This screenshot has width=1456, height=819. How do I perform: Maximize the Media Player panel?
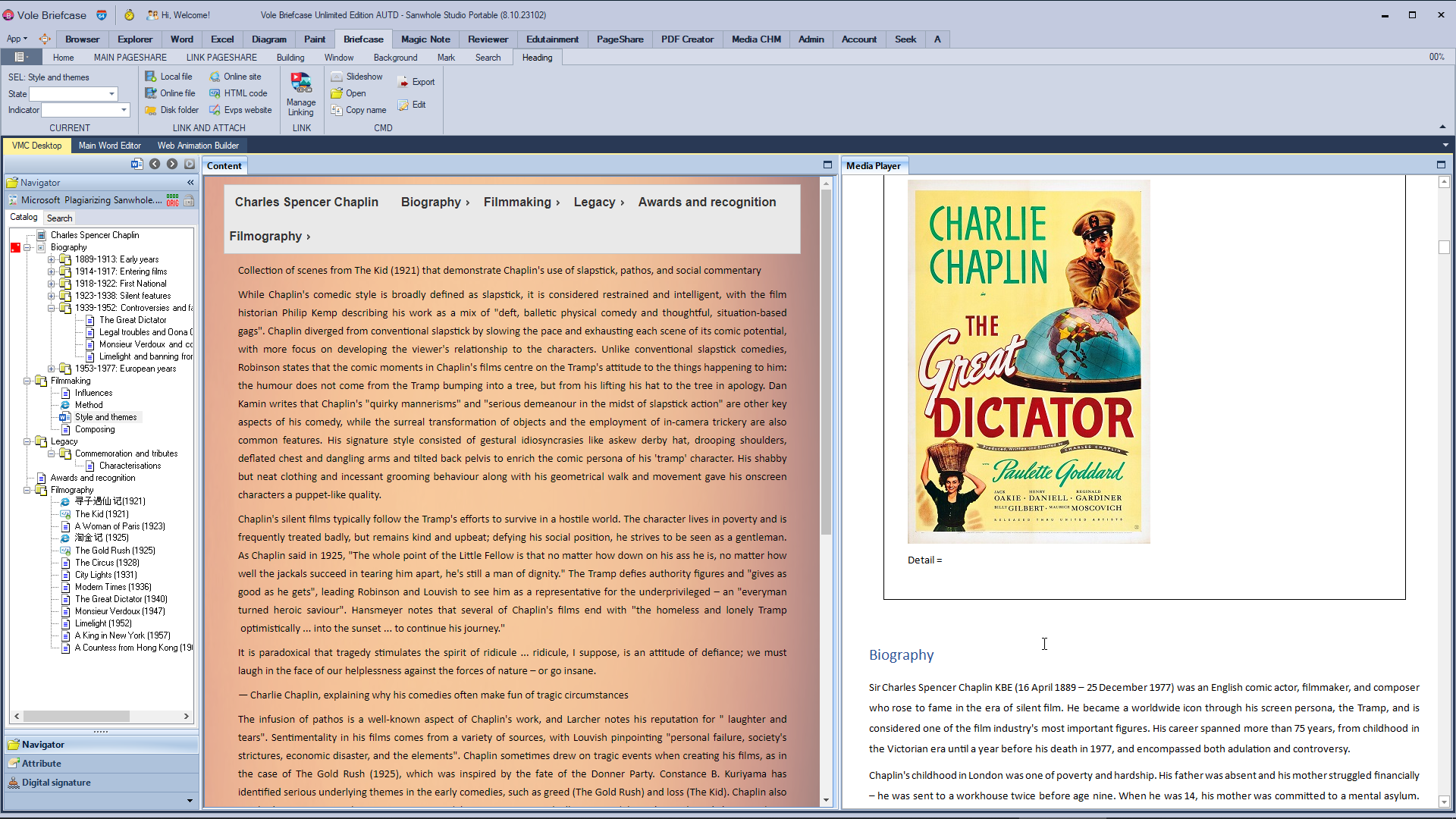(x=1441, y=165)
